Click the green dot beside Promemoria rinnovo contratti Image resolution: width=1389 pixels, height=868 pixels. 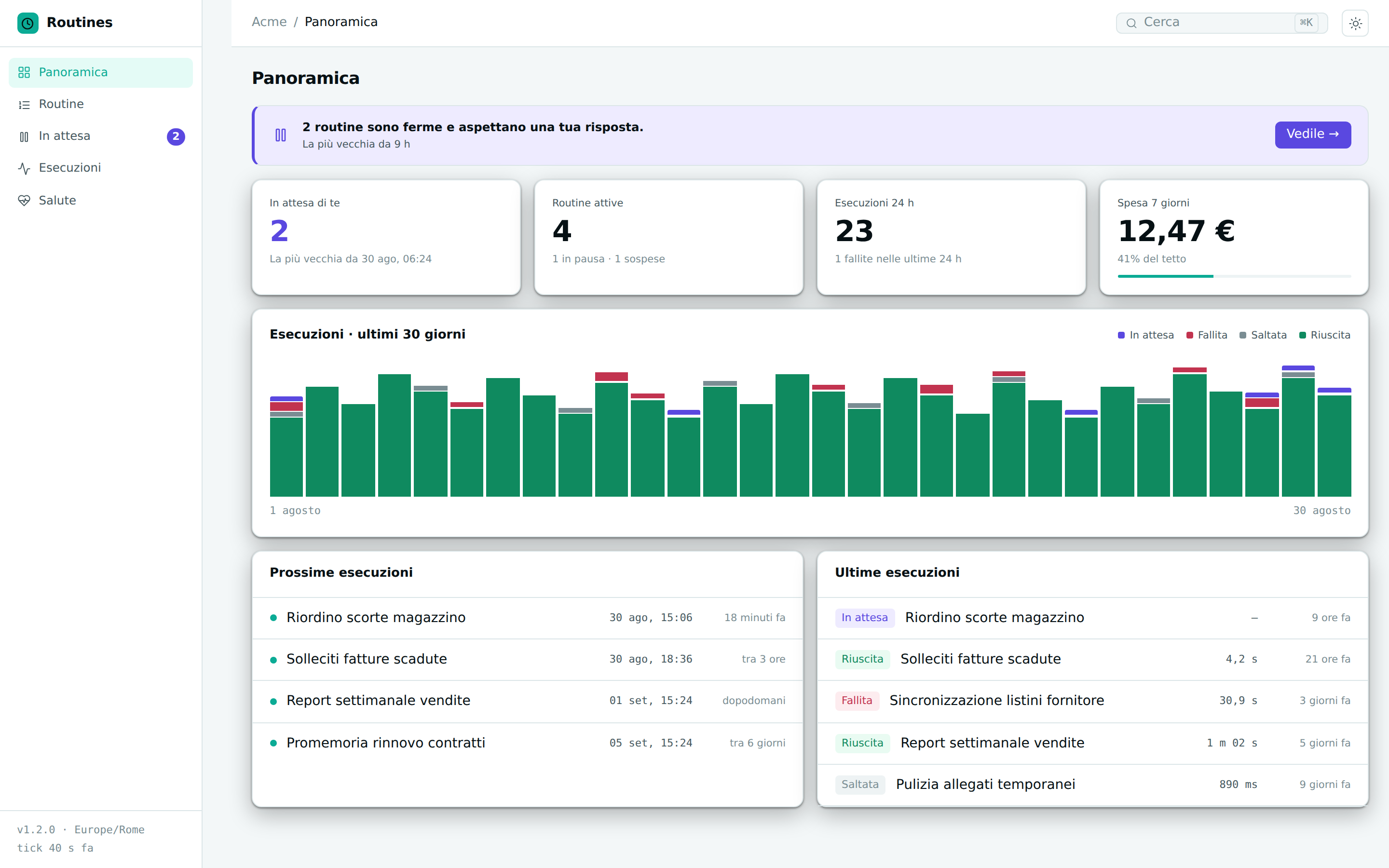[273, 743]
